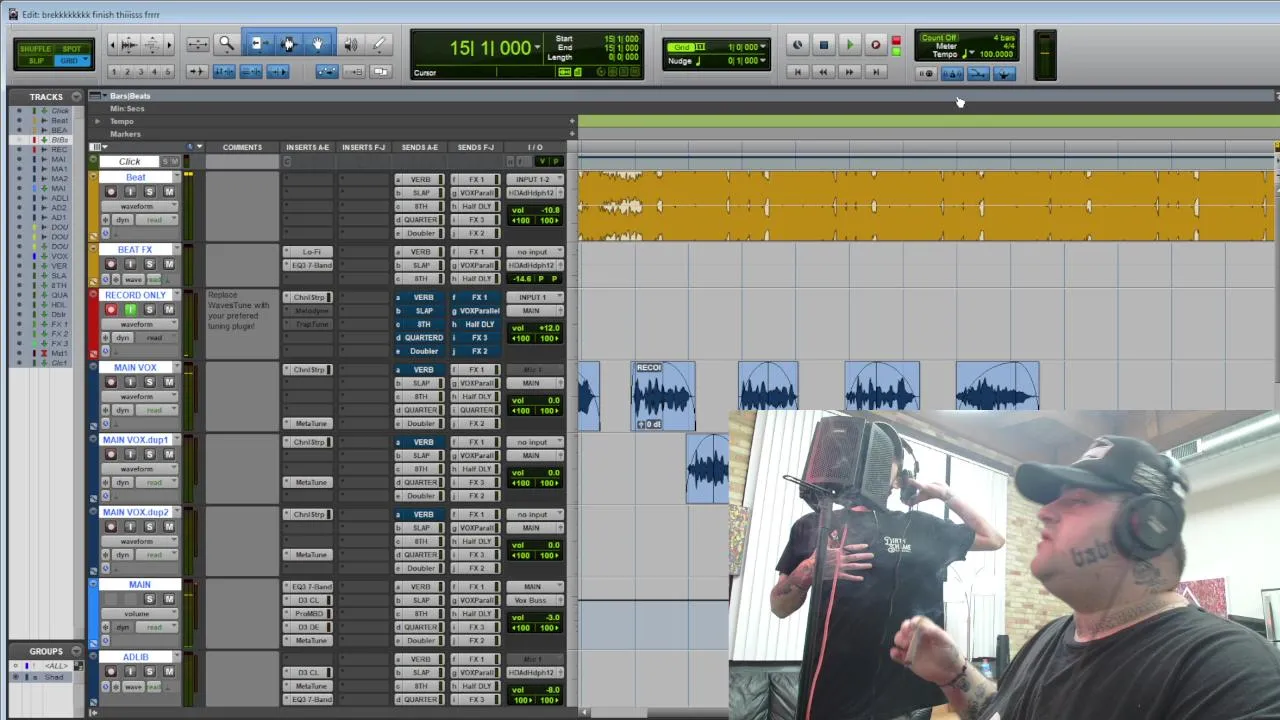Image resolution: width=1280 pixels, height=720 pixels.
Task: Solo the BEAT FX track
Action: point(149,264)
